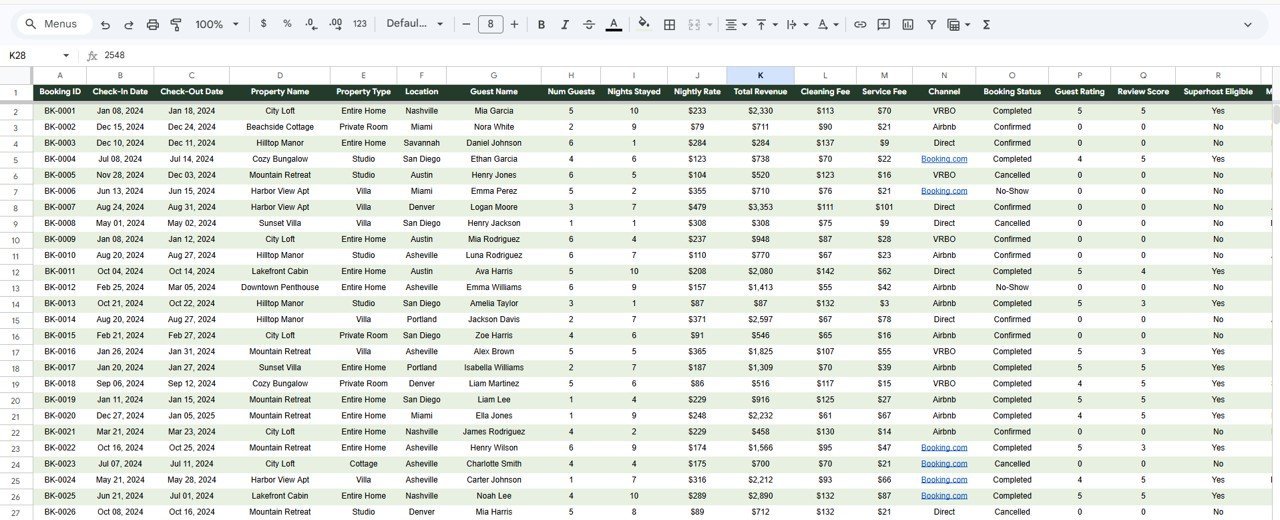Viewport: 1280px width, 520px height.
Task: Toggle Strikethrough formatting
Action: click(x=589, y=24)
